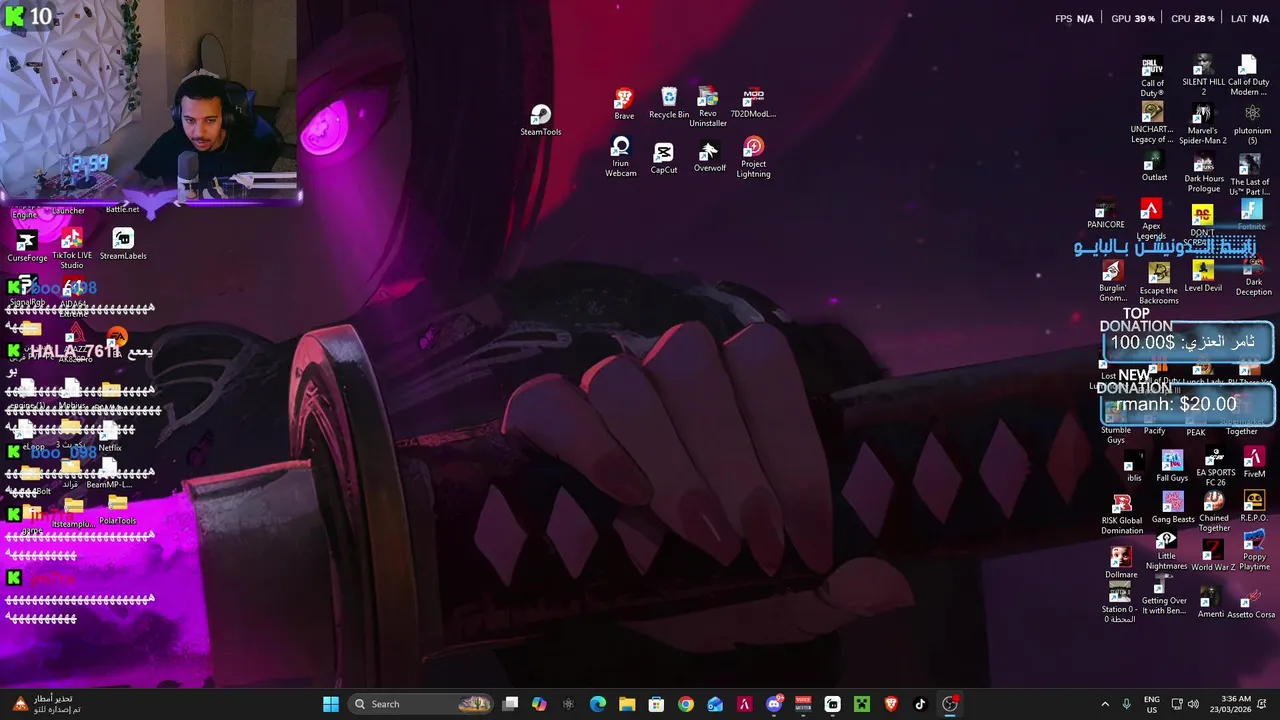This screenshot has height=720, width=1280.
Task: Show hidden system tray icons
Action: [x=1105, y=704]
